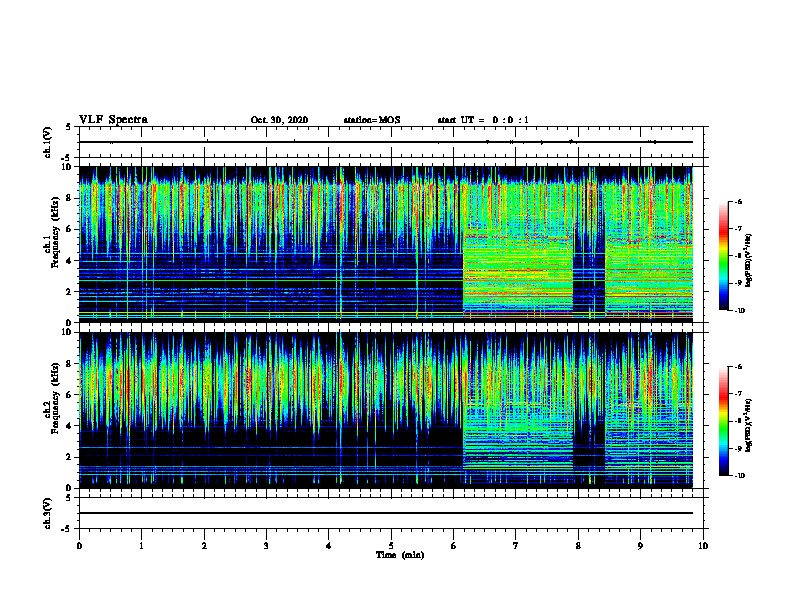
Task: Click time axis tick label "1"
Action: 141,546
